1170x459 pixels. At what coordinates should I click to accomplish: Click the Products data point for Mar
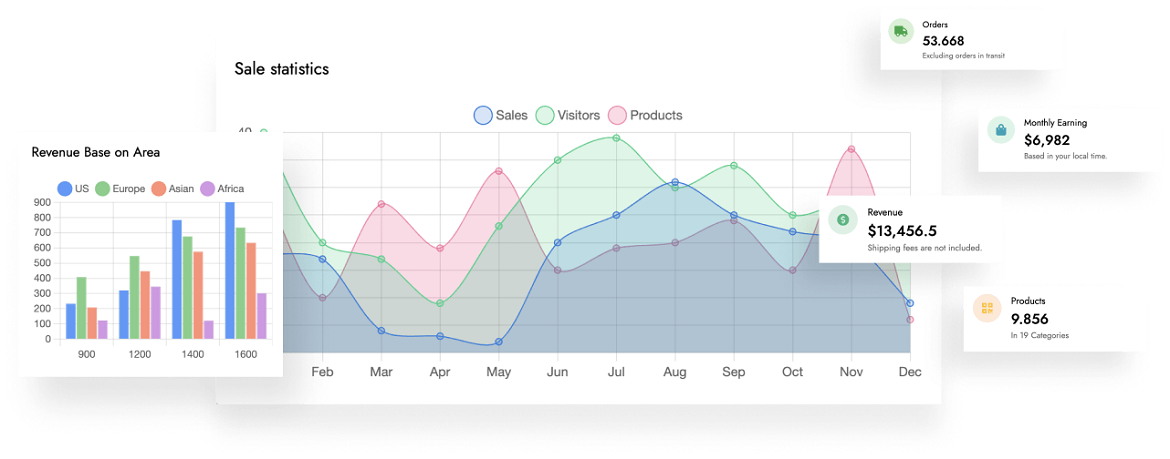click(x=381, y=204)
